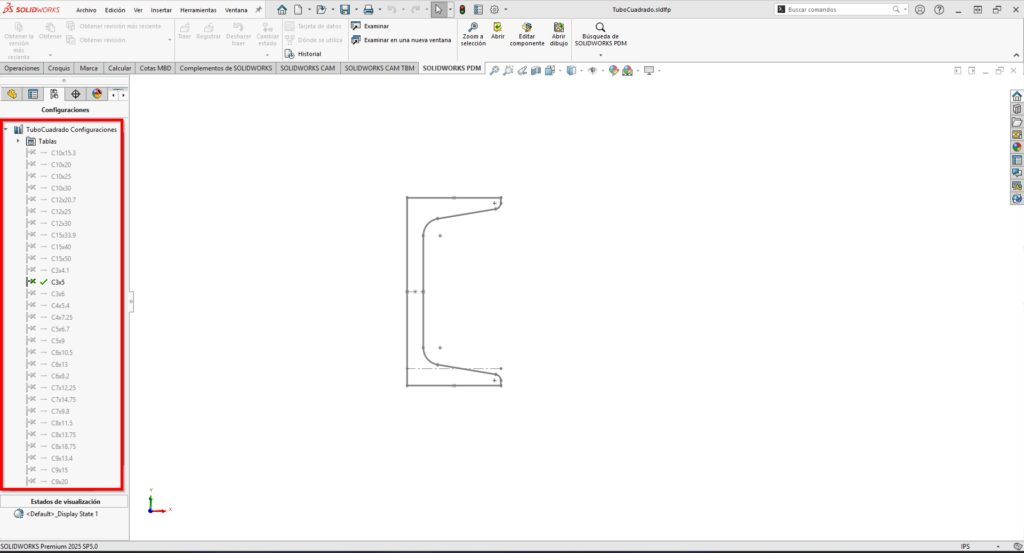Screen dimensions: 1024x553
Task: Click the Section view icon
Action: pyautogui.click(x=536, y=70)
